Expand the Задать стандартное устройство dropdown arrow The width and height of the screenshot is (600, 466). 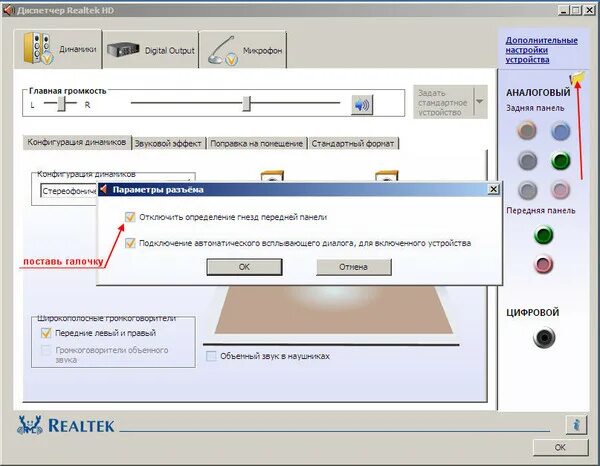[x=480, y=102]
